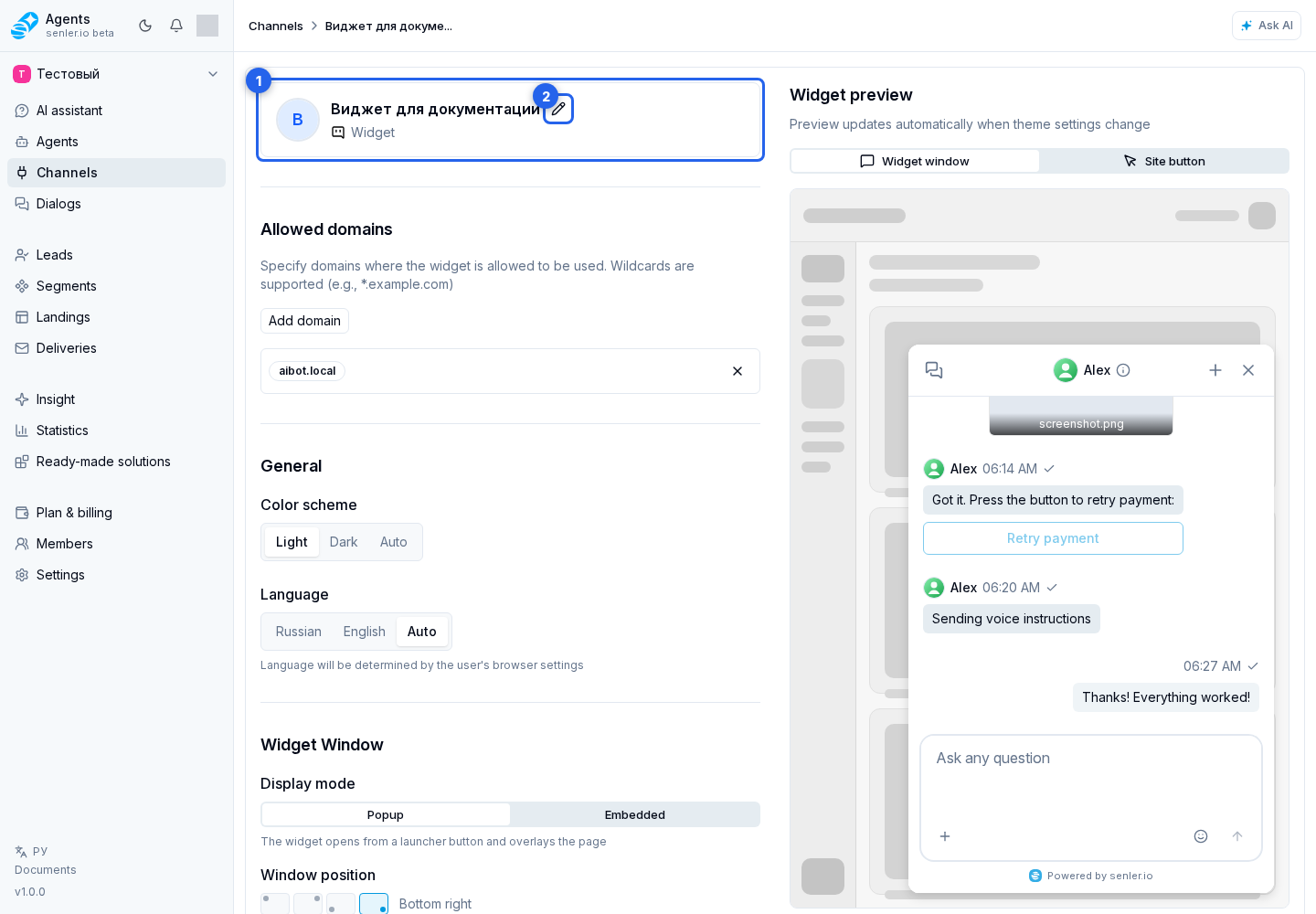Click Powered by senler.io link

tap(1091, 876)
